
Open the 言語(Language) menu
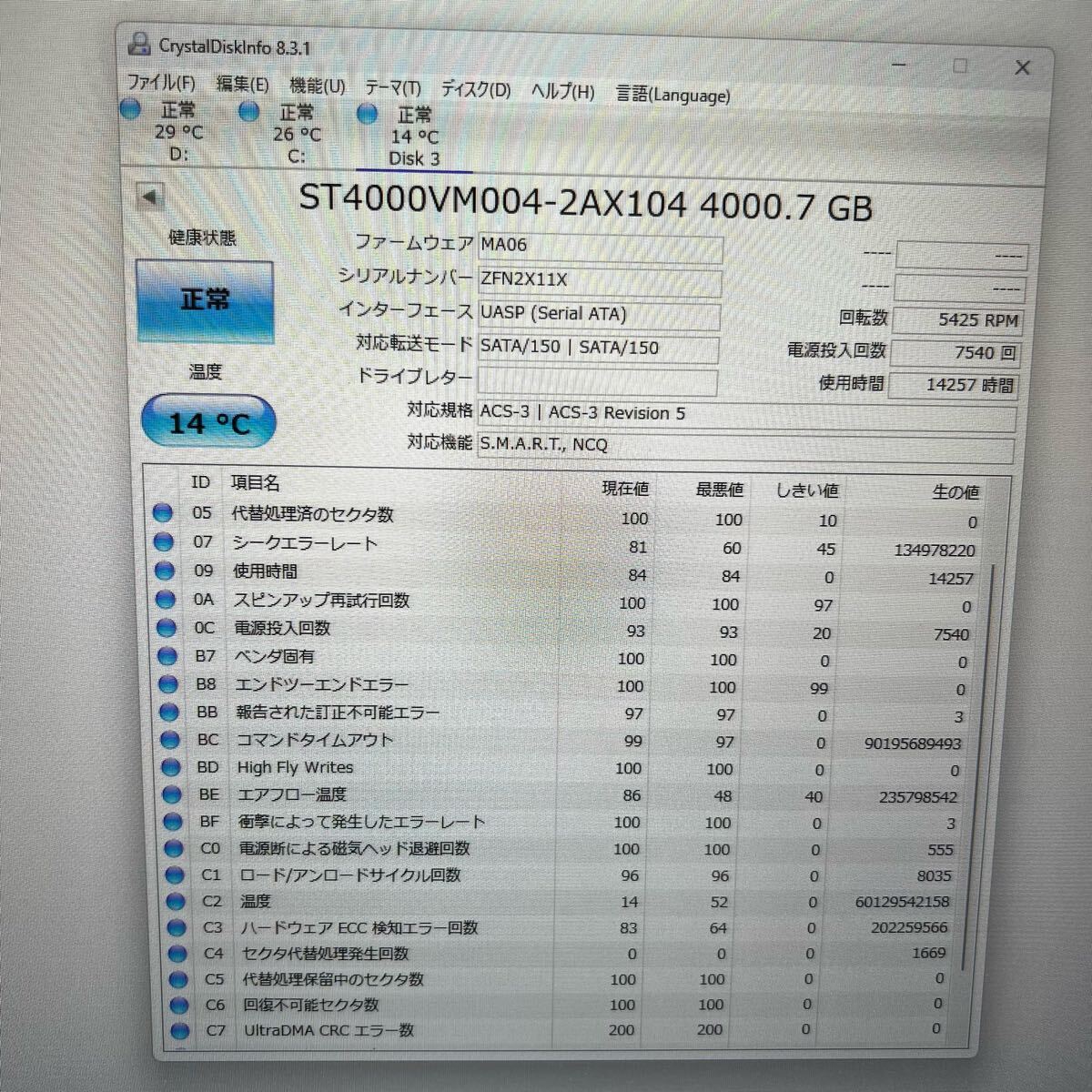(x=673, y=95)
